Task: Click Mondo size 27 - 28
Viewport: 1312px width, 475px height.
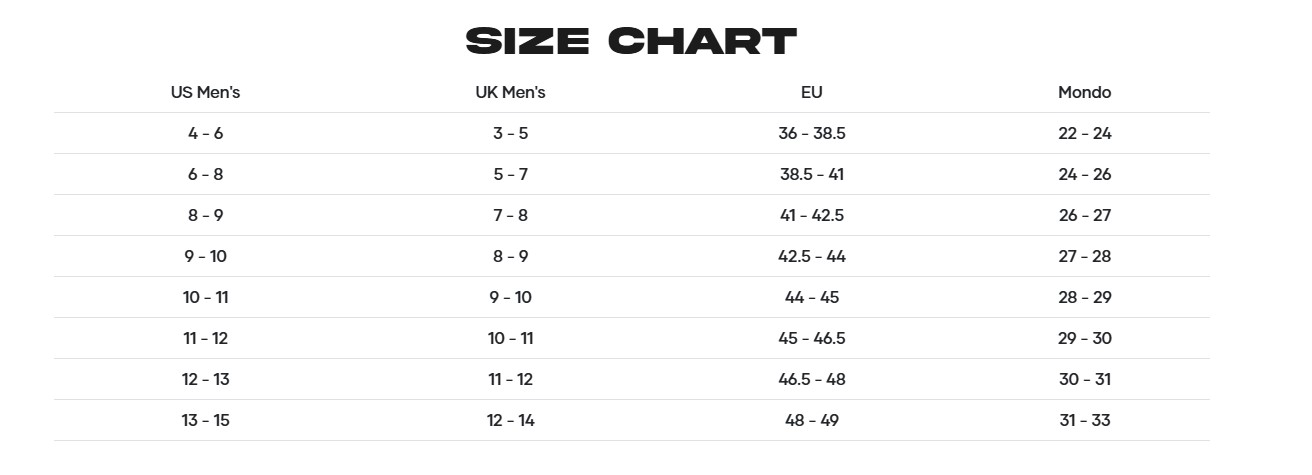Action: [x=1084, y=256]
